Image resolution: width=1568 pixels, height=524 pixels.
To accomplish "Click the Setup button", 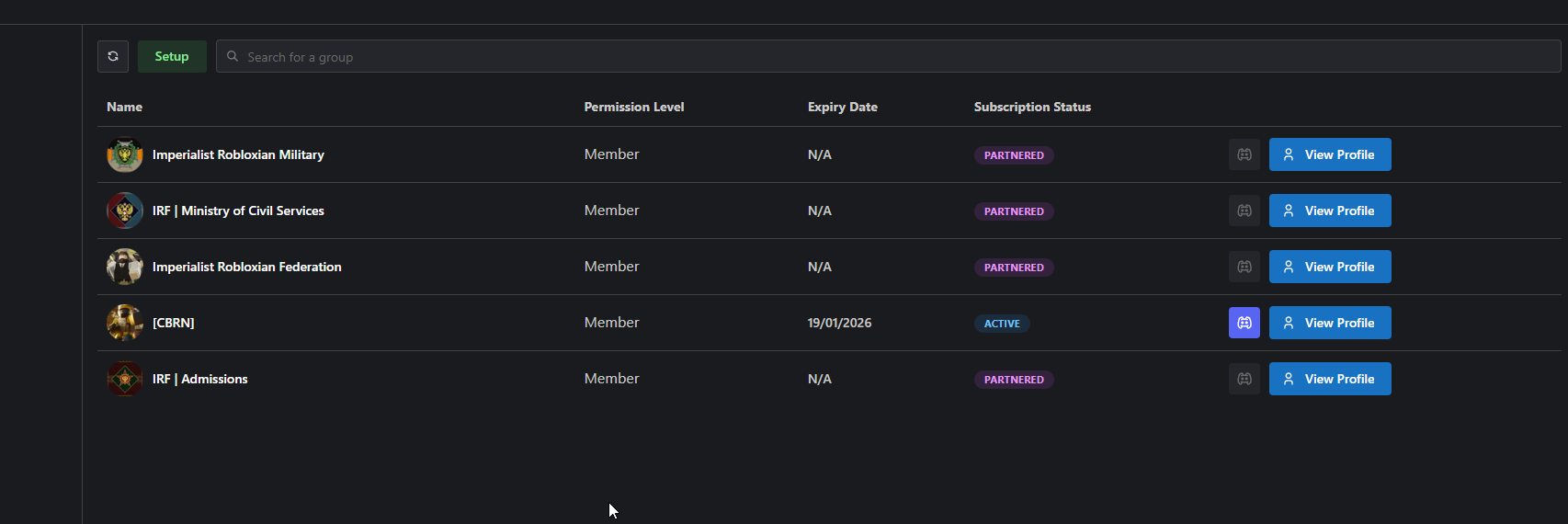I will click(x=172, y=56).
